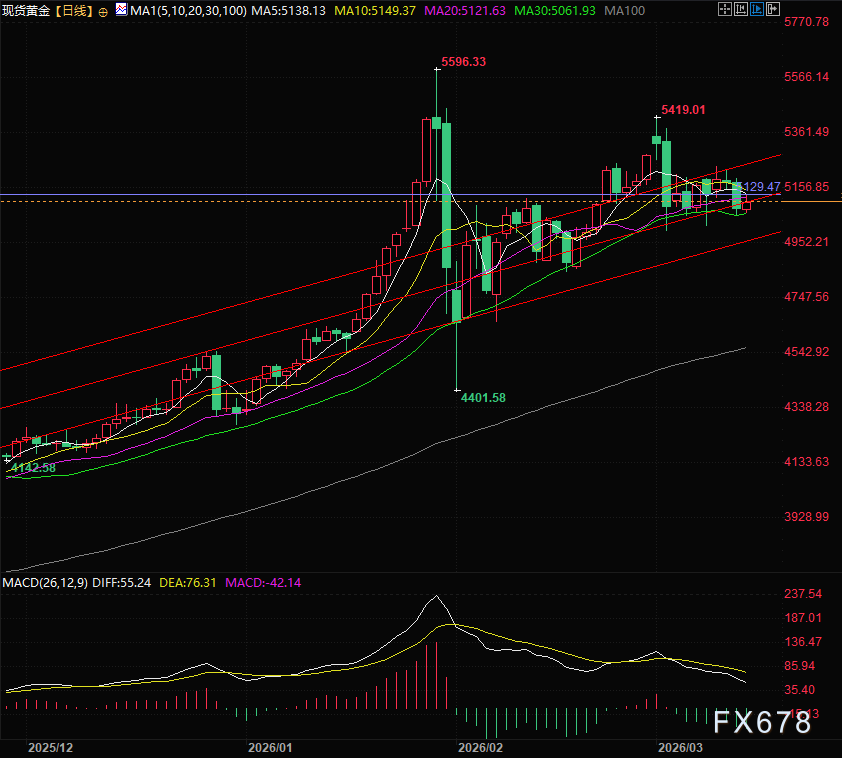The height and width of the screenshot is (758, 842).
Task: Click the 5129.47 current price tag
Action: (x=760, y=187)
